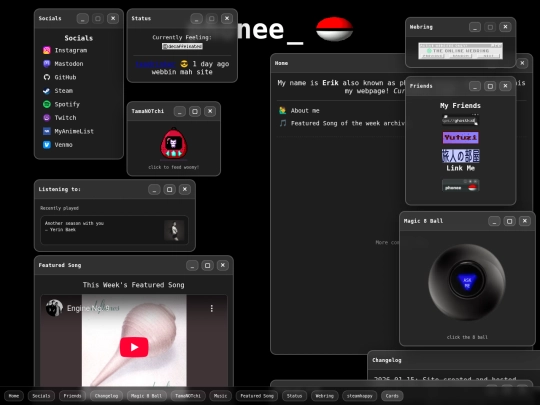Go to previous site in webring banner
Screen dimensions: 540x405
(433, 56)
